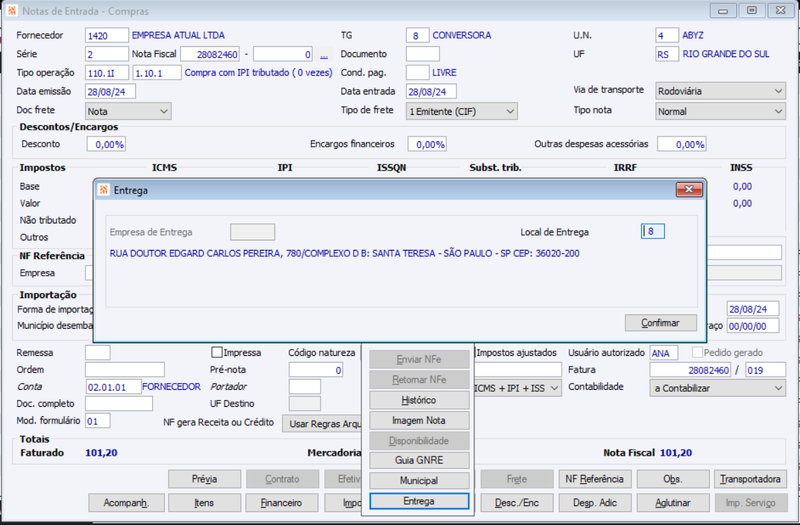800x525 pixels.
Task: Click the Desc./Enc button
Action: [x=517, y=503]
